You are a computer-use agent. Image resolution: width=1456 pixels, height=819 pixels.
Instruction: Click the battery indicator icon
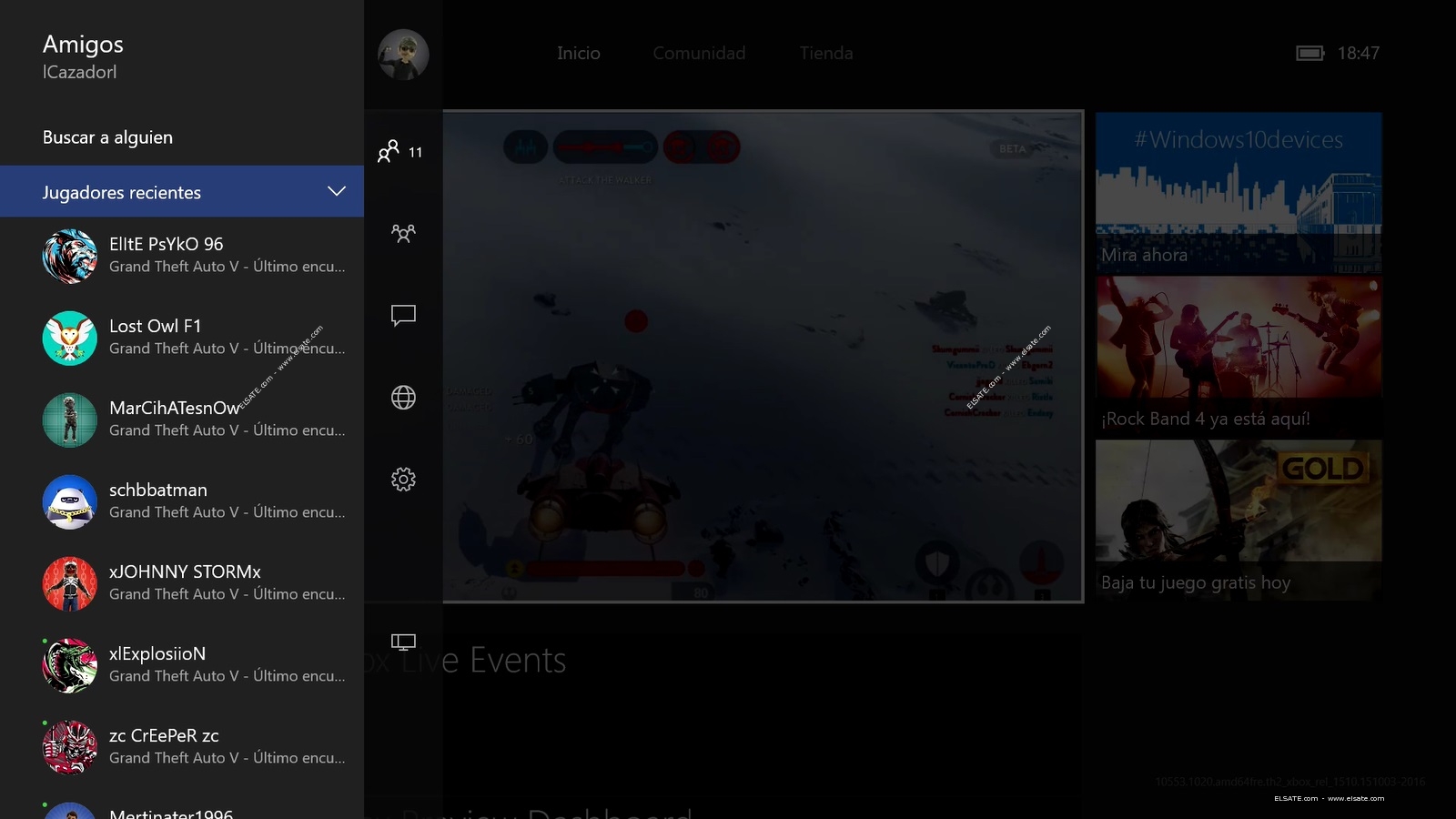click(1310, 54)
